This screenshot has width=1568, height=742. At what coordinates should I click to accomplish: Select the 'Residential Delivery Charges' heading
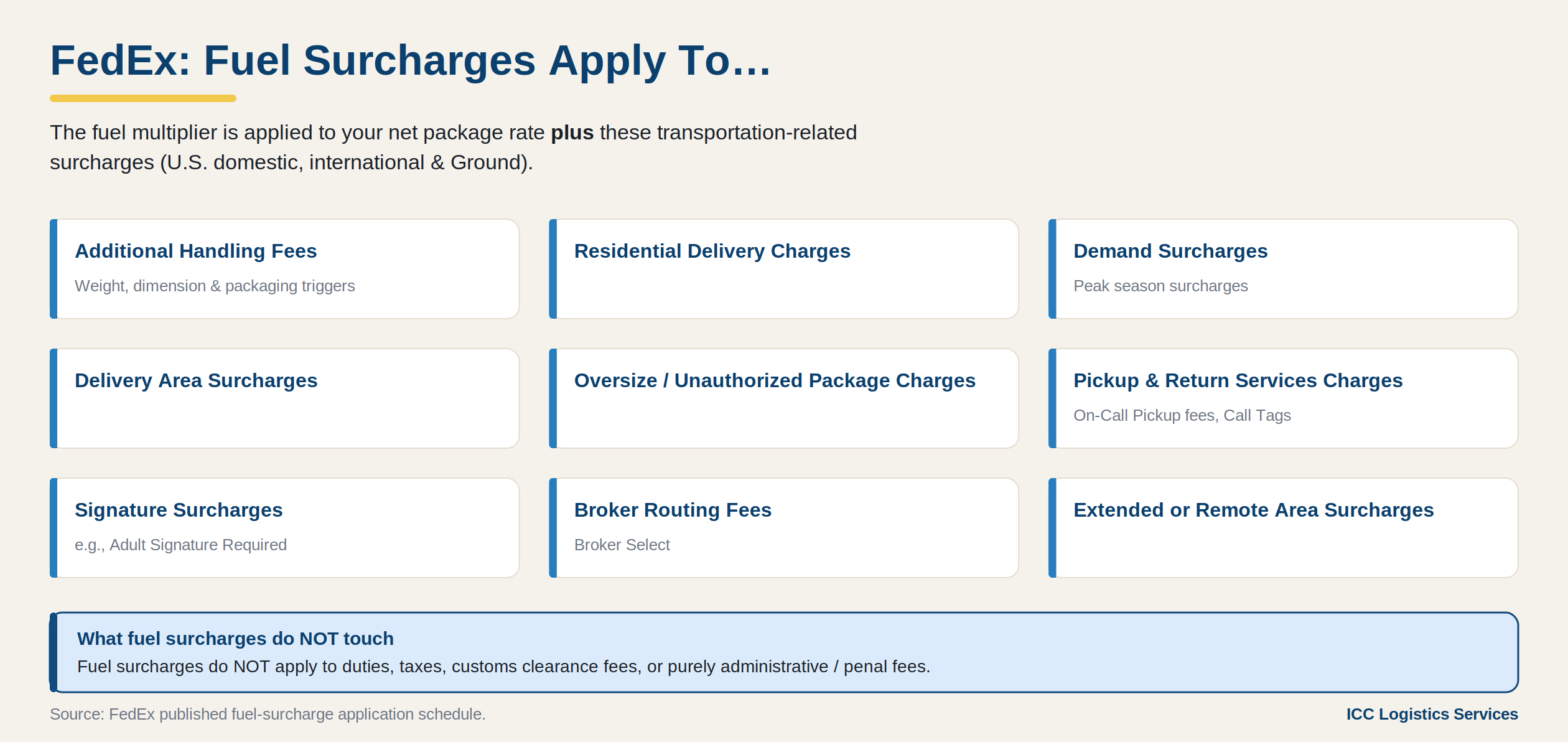712,251
